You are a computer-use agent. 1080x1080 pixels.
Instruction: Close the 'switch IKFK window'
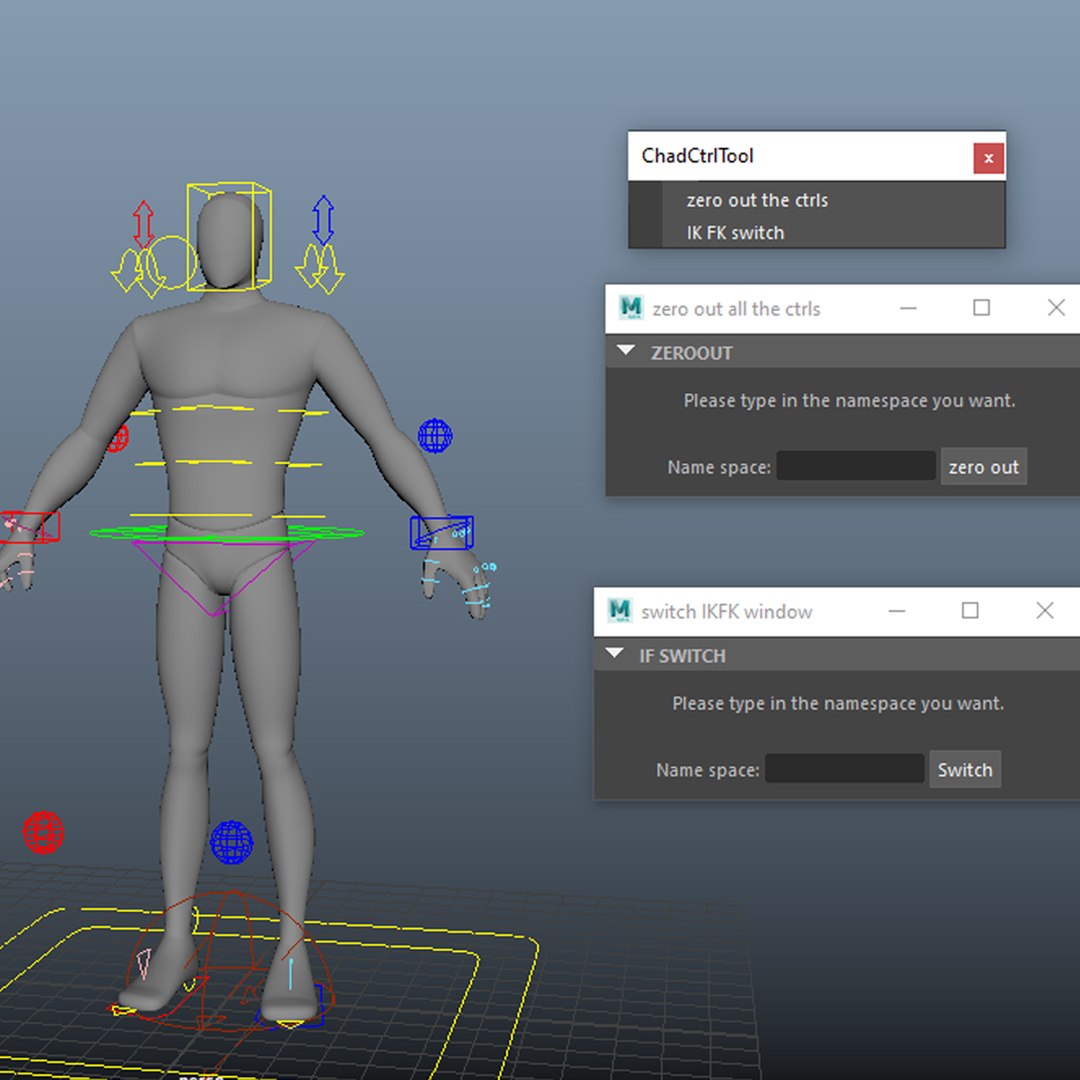(1045, 610)
